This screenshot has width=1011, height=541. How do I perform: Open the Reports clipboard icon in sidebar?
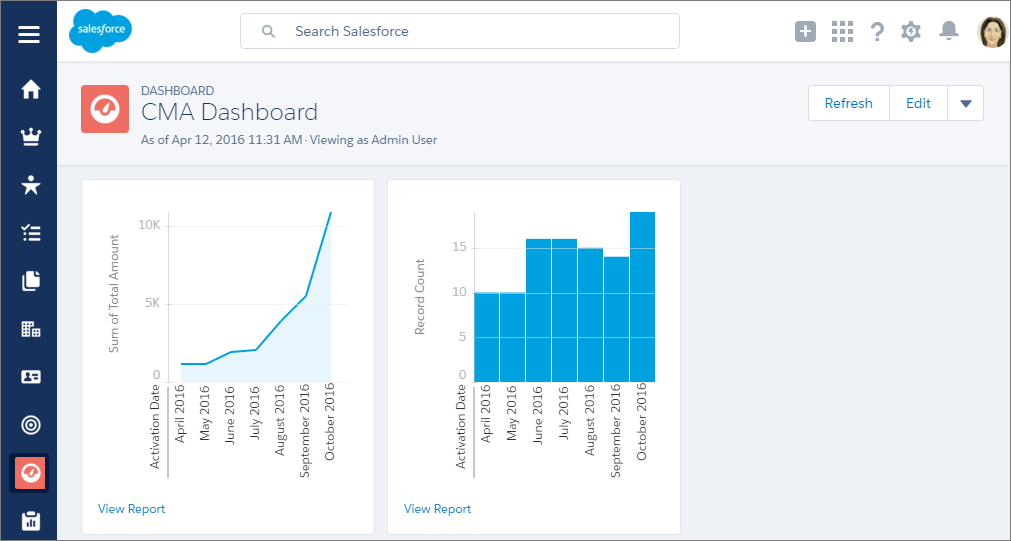[x=30, y=520]
